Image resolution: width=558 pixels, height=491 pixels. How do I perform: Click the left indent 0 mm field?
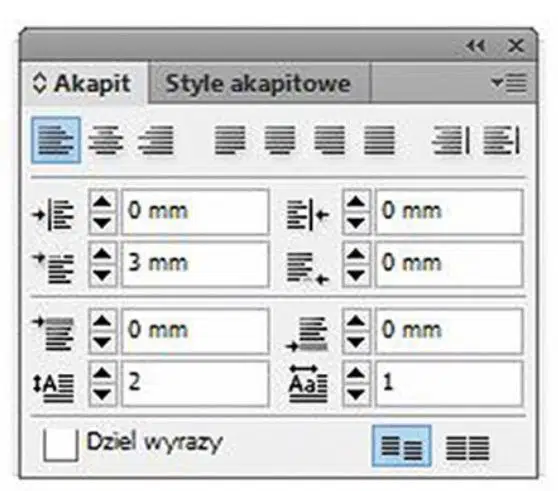coord(195,212)
